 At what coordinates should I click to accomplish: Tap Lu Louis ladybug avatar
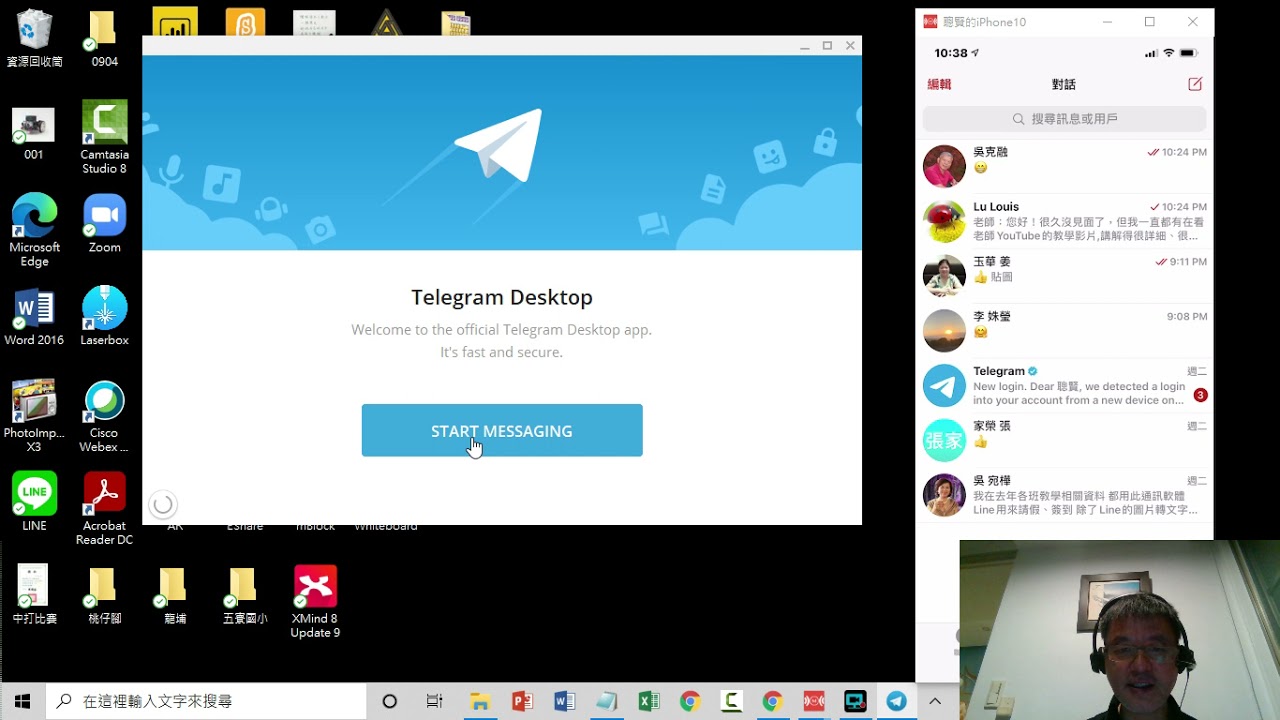tap(944, 221)
